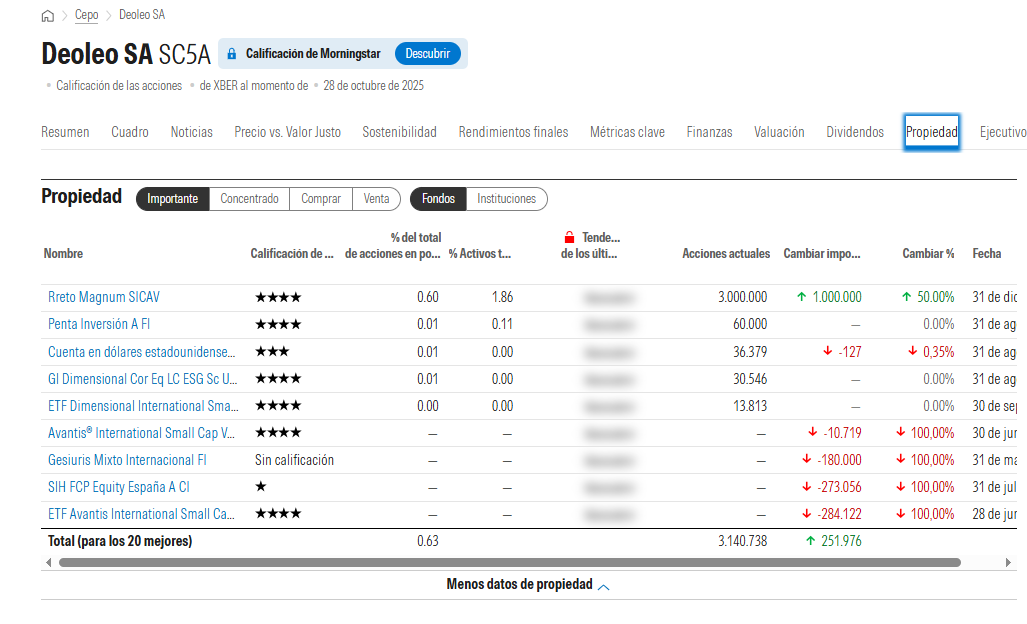Open the Cepo breadcrumb link
Viewport: 1027px width, 624px height.
86,14
